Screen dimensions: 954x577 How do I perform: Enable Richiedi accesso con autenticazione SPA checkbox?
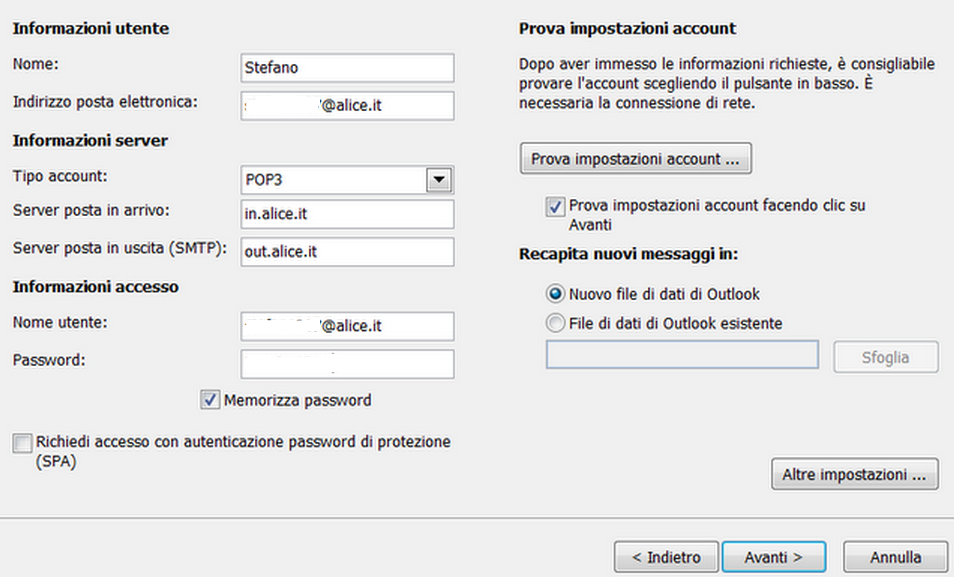pos(23,443)
